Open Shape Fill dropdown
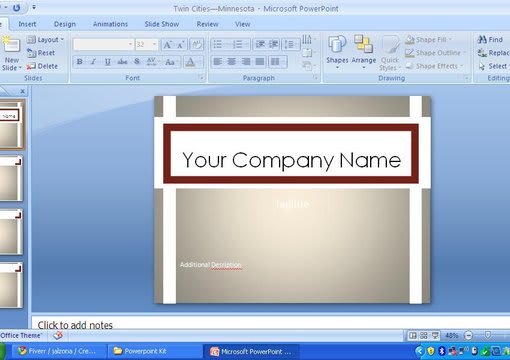The width and height of the screenshot is (510, 360). [x=429, y=40]
